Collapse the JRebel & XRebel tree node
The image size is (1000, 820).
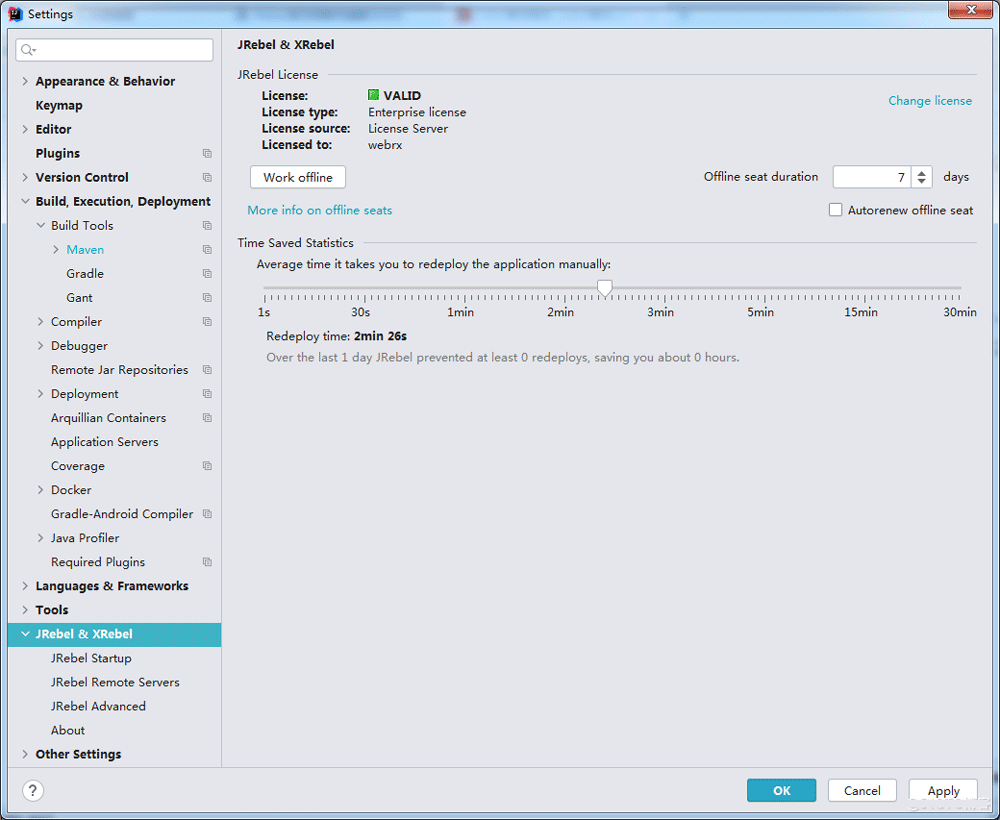click(25, 634)
